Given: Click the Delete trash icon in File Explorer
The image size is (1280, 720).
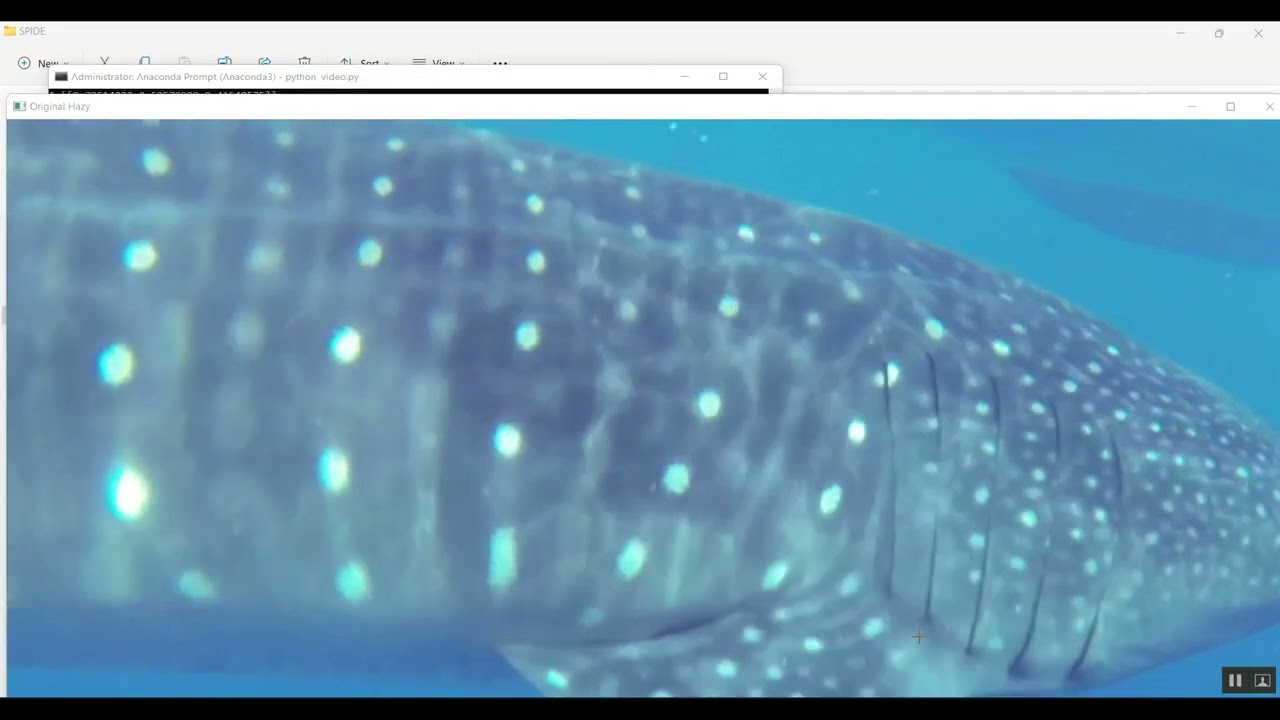Looking at the screenshot, I should coord(305,62).
